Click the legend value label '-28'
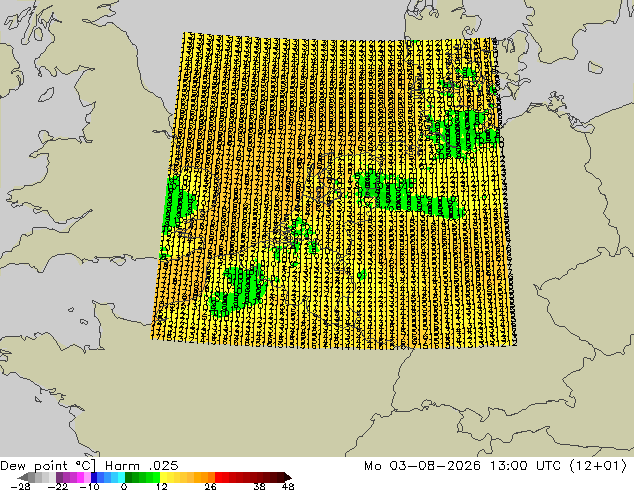Image resolution: width=634 pixels, height=490 pixels. (x=20, y=486)
